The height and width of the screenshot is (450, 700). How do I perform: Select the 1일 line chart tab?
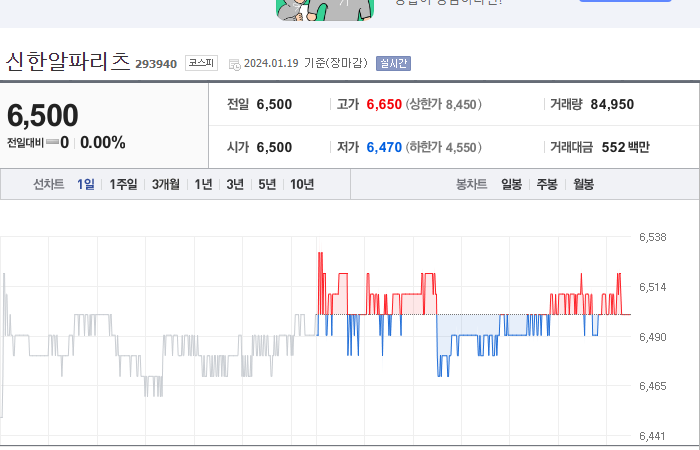[x=86, y=184]
